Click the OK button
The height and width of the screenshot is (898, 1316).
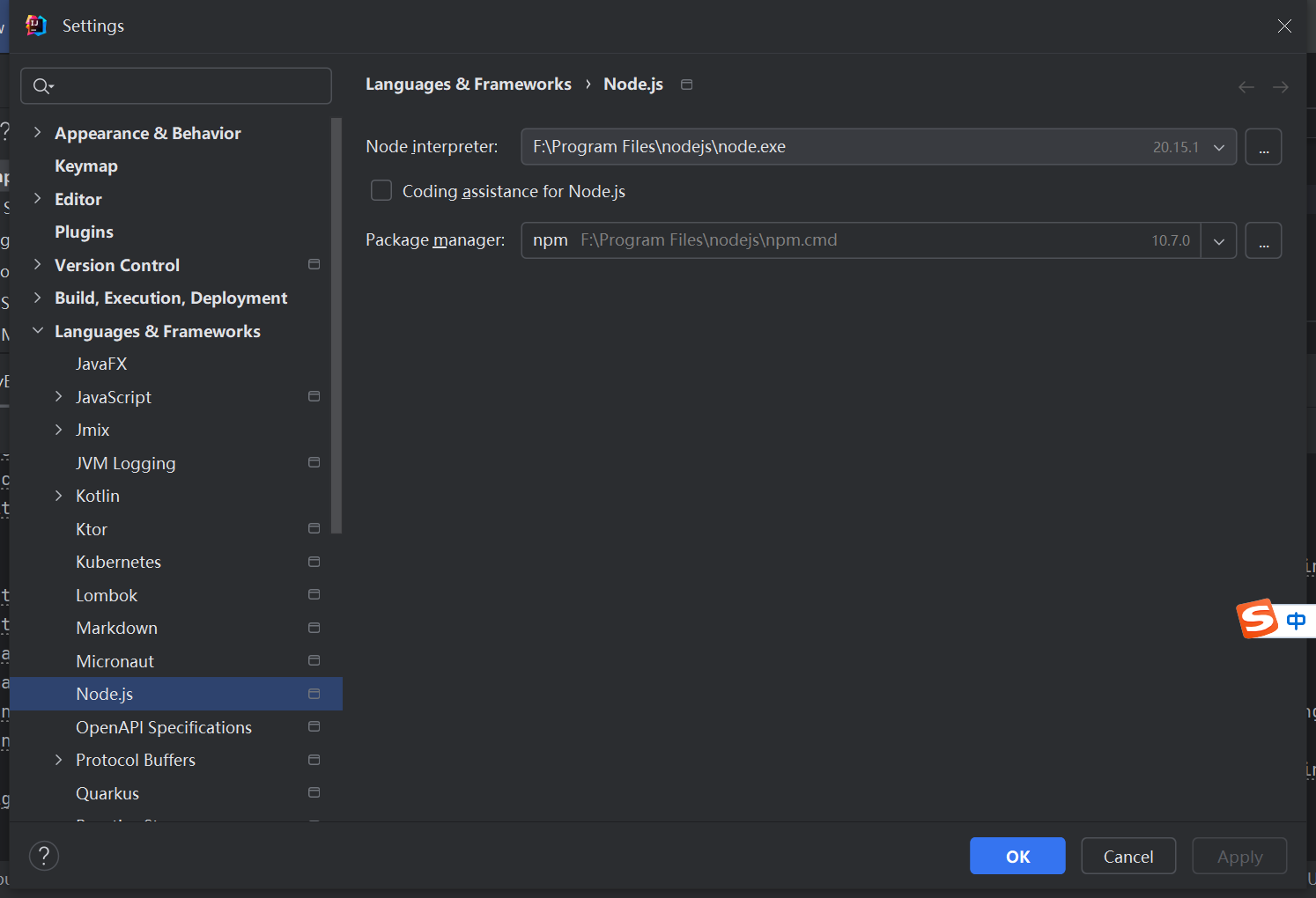click(x=1017, y=855)
